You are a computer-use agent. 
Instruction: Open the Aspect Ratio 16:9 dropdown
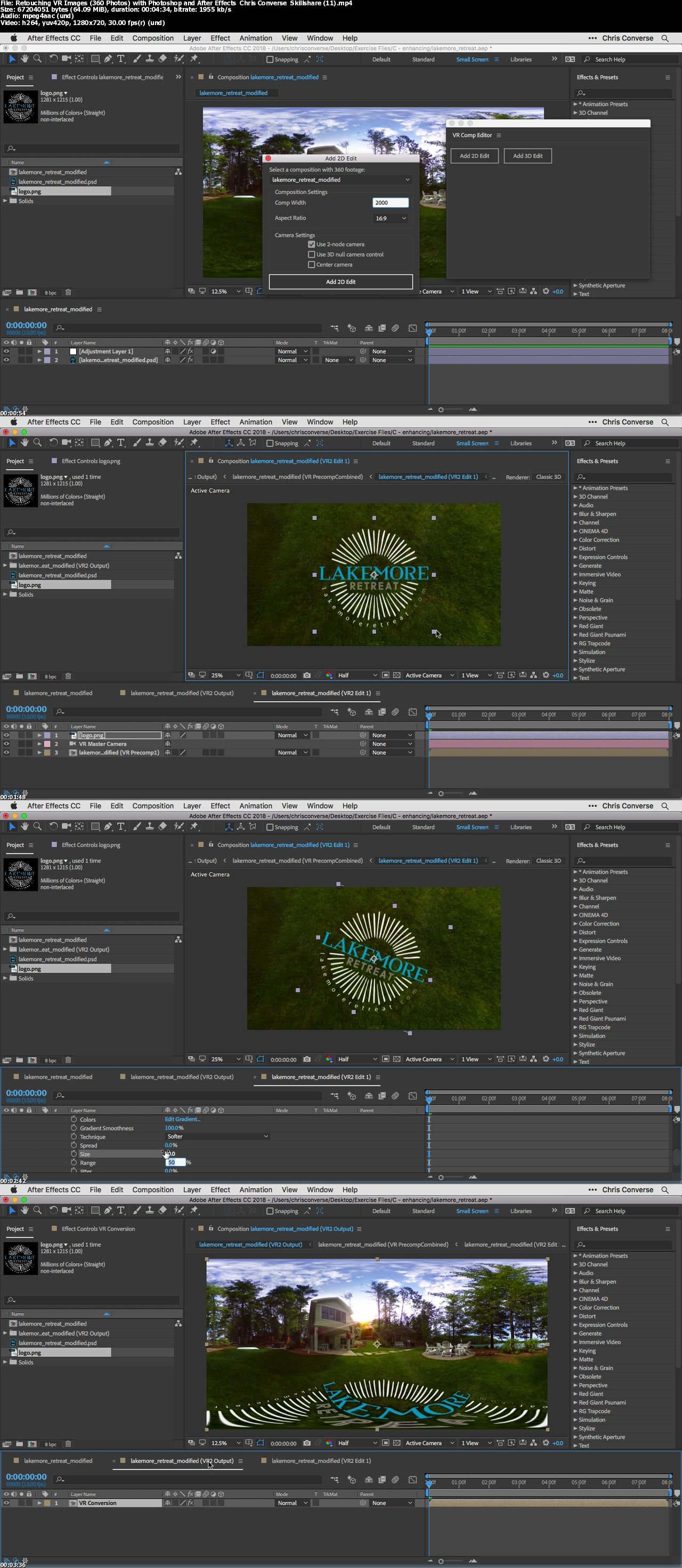coord(390,218)
